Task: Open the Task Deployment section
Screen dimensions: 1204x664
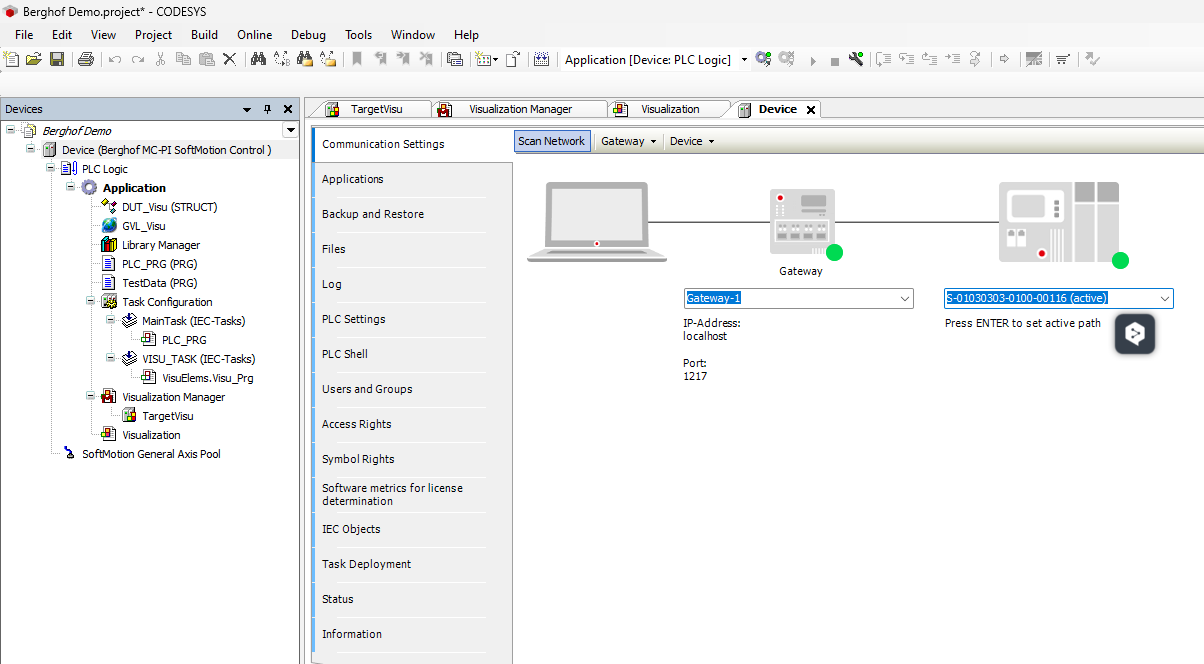Action: (x=400, y=564)
